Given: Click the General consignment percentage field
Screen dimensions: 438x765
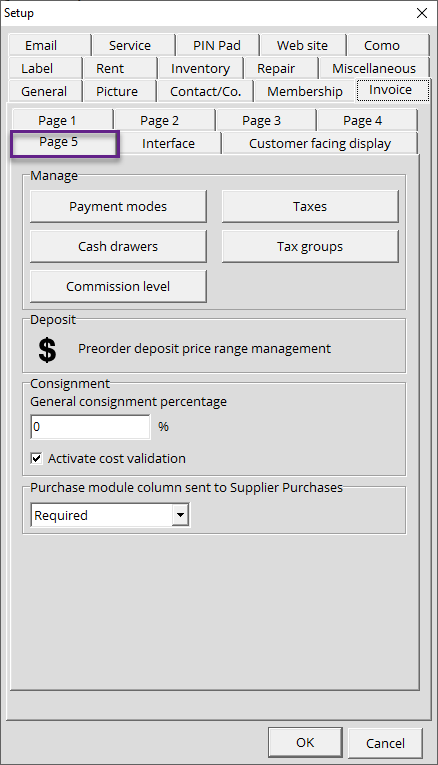Looking at the screenshot, I should [90, 427].
